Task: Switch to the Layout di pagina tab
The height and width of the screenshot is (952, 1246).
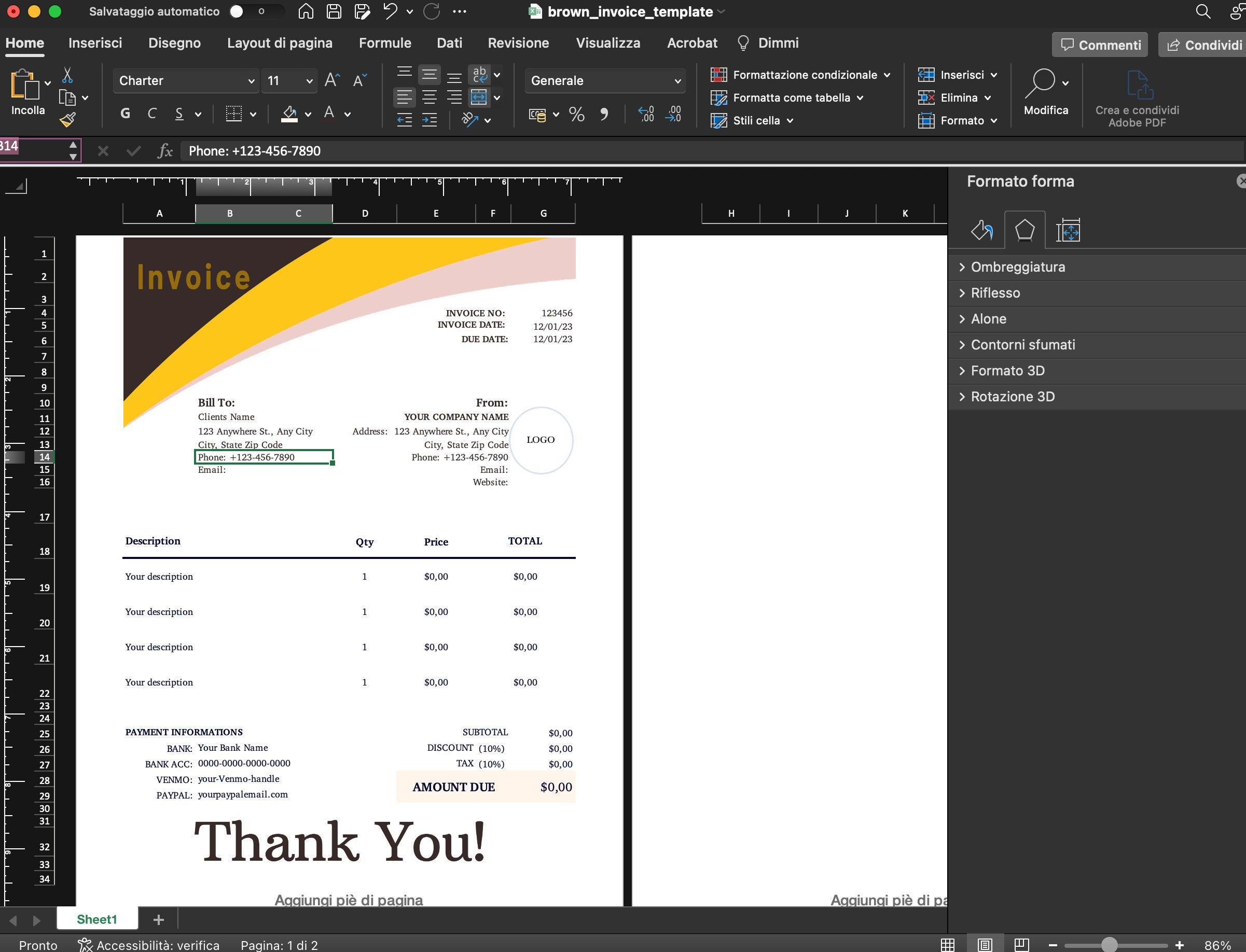Action: (280, 43)
